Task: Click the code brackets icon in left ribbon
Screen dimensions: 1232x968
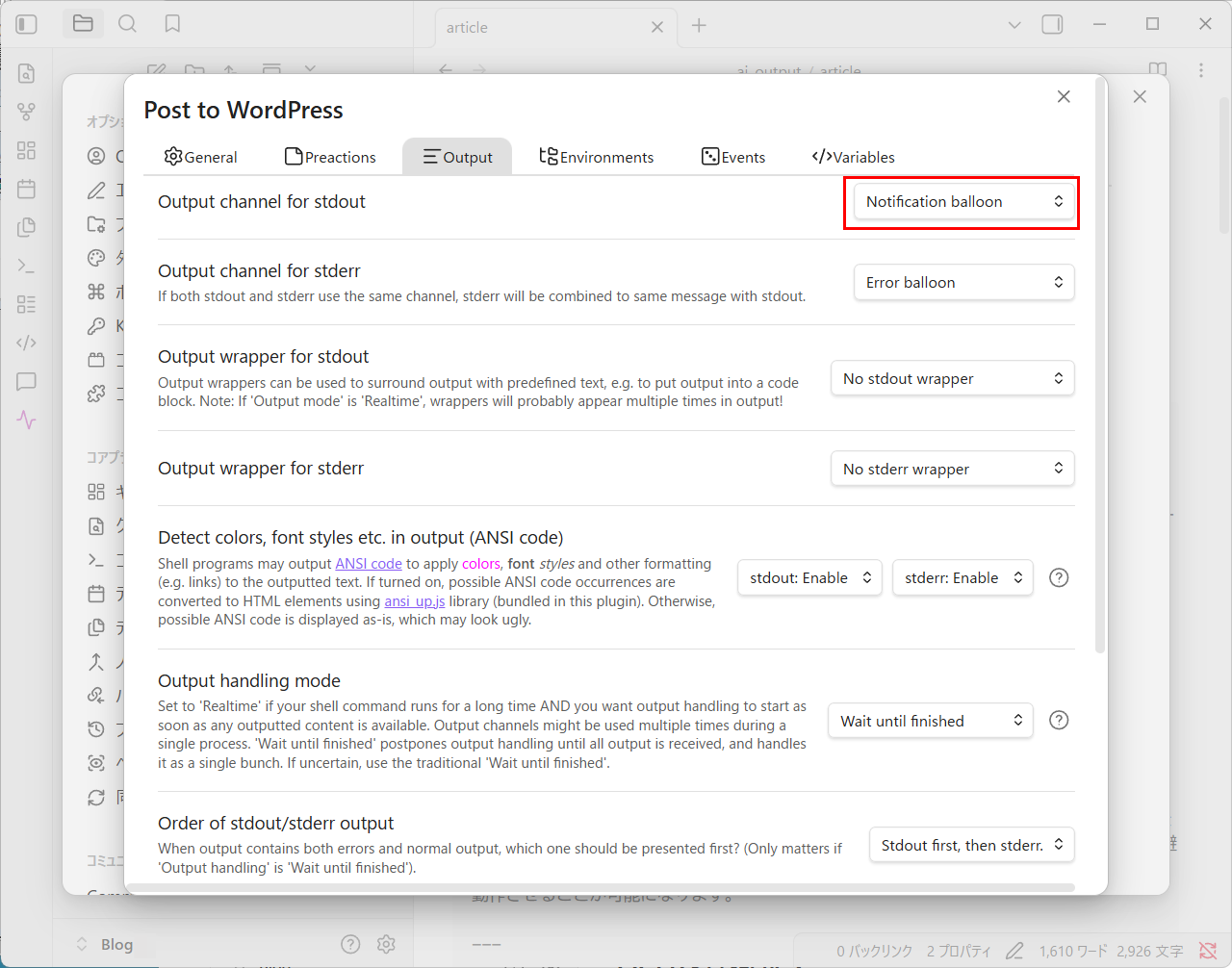Action: tap(27, 343)
